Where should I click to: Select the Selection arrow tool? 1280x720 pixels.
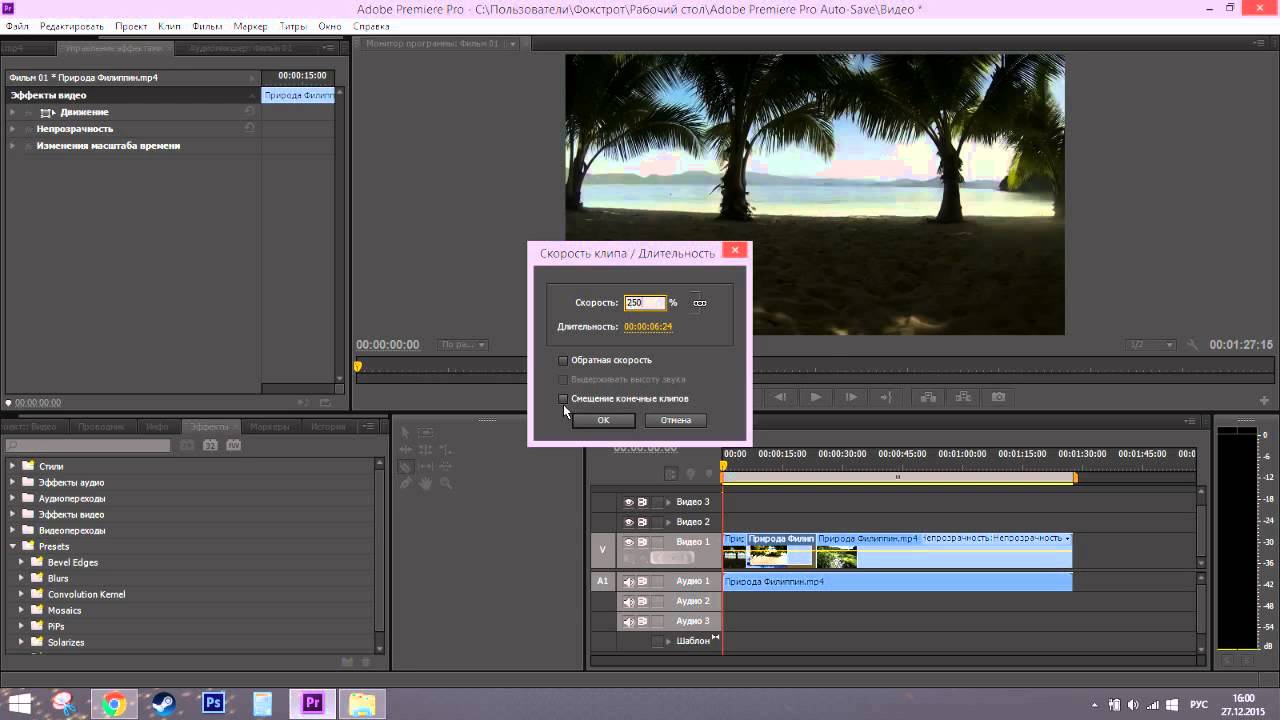404,433
